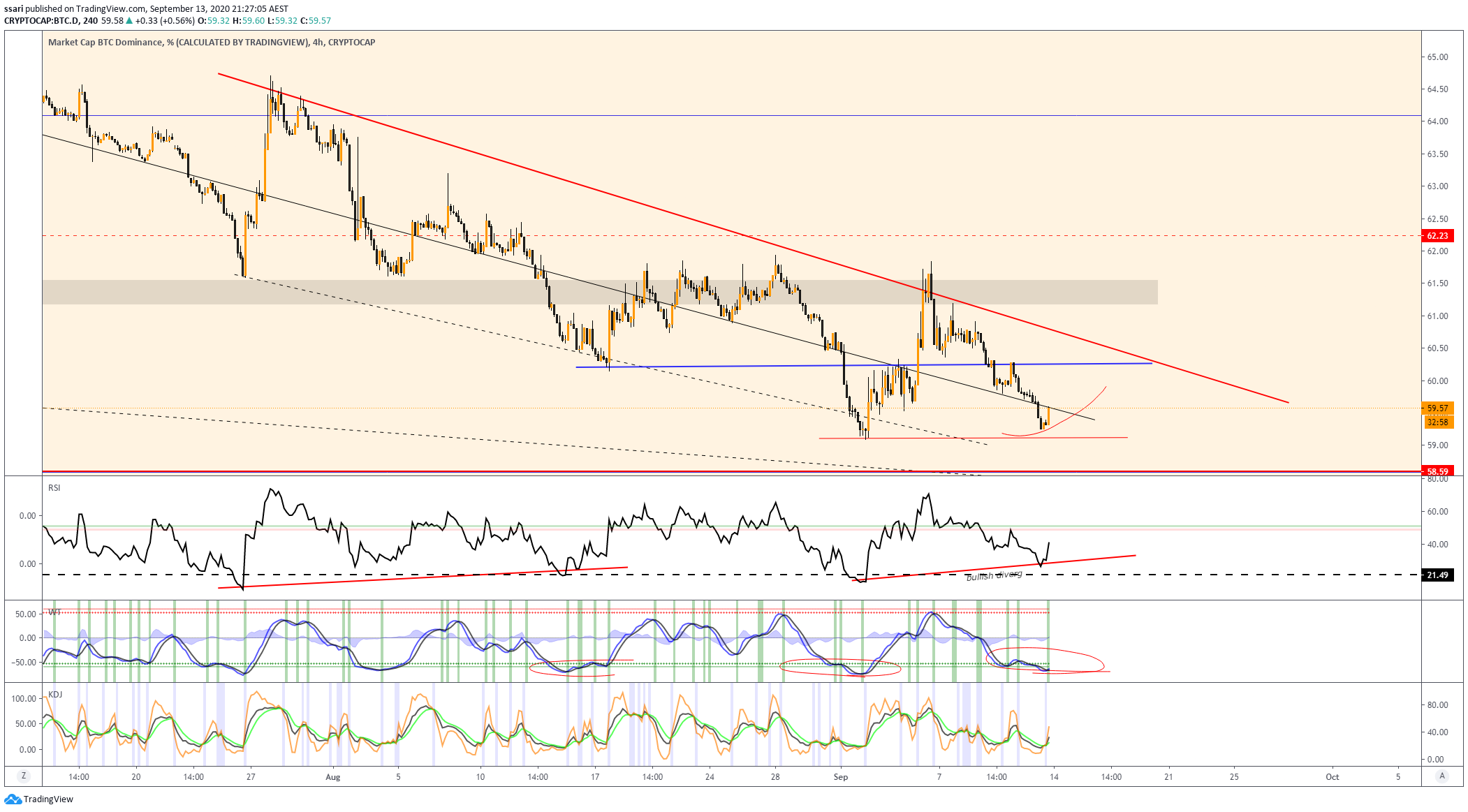The height and width of the screenshot is (812, 1468).
Task: Click the 'Aug' date label on time axis
Action: pos(333,776)
